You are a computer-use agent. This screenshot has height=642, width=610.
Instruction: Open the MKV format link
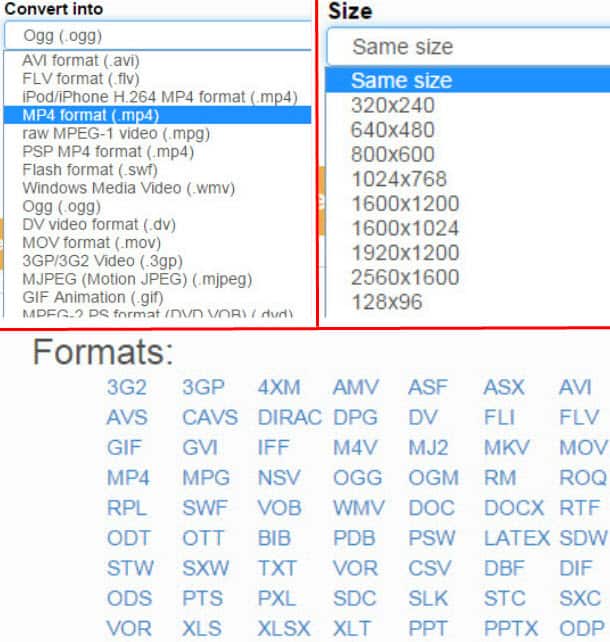pos(507,448)
